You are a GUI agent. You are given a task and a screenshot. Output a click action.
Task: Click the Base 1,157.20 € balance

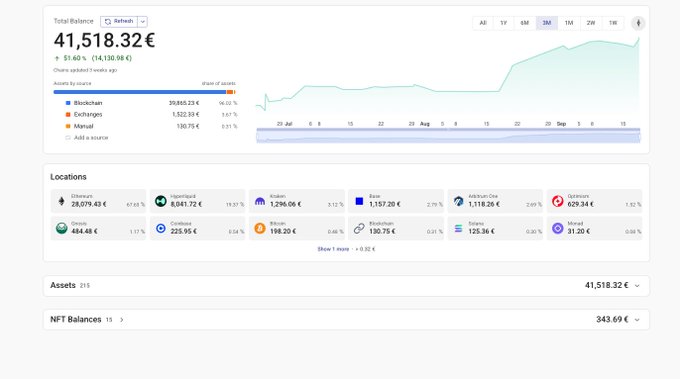(x=385, y=204)
